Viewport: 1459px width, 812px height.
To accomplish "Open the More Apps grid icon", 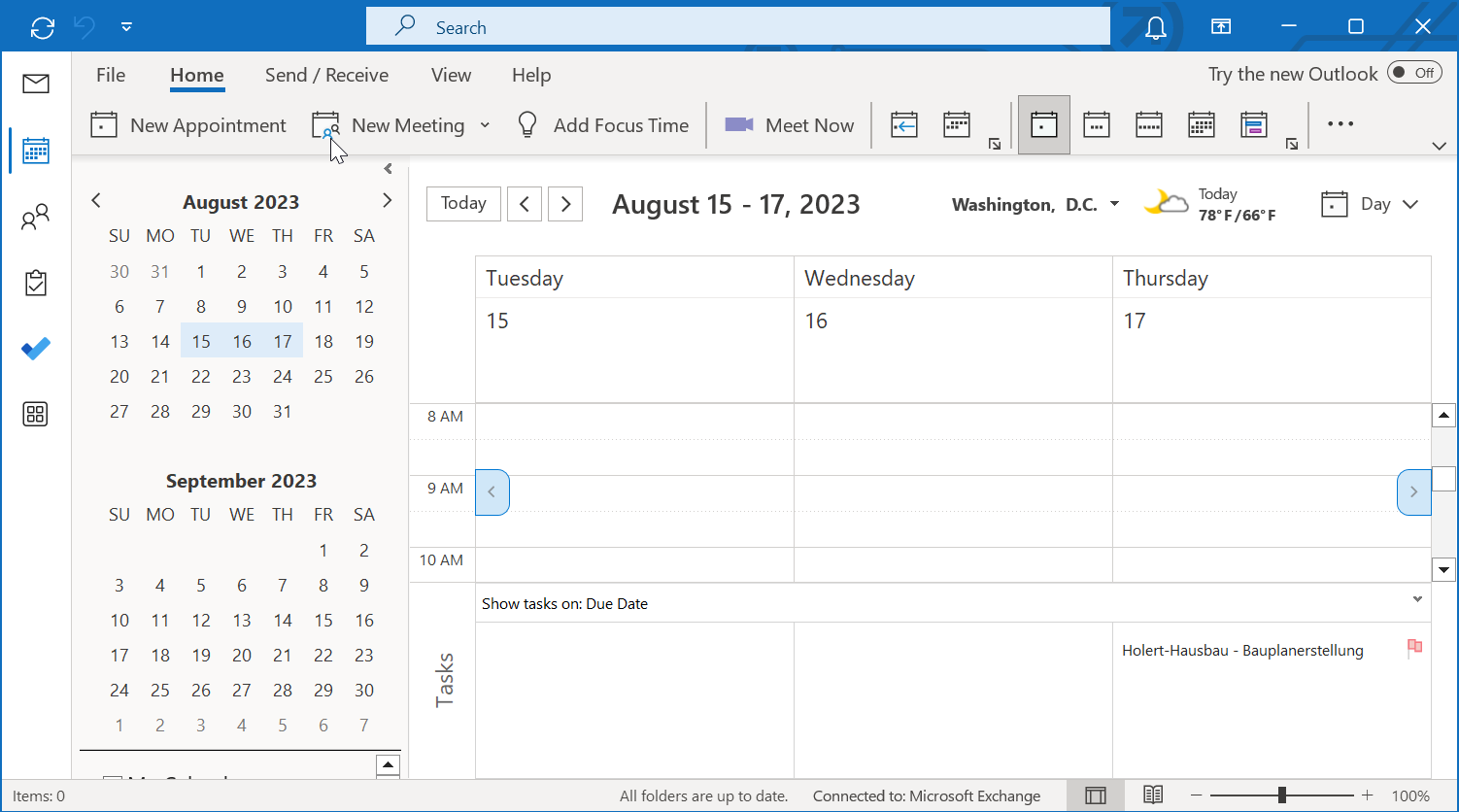I will (x=36, y=415).
